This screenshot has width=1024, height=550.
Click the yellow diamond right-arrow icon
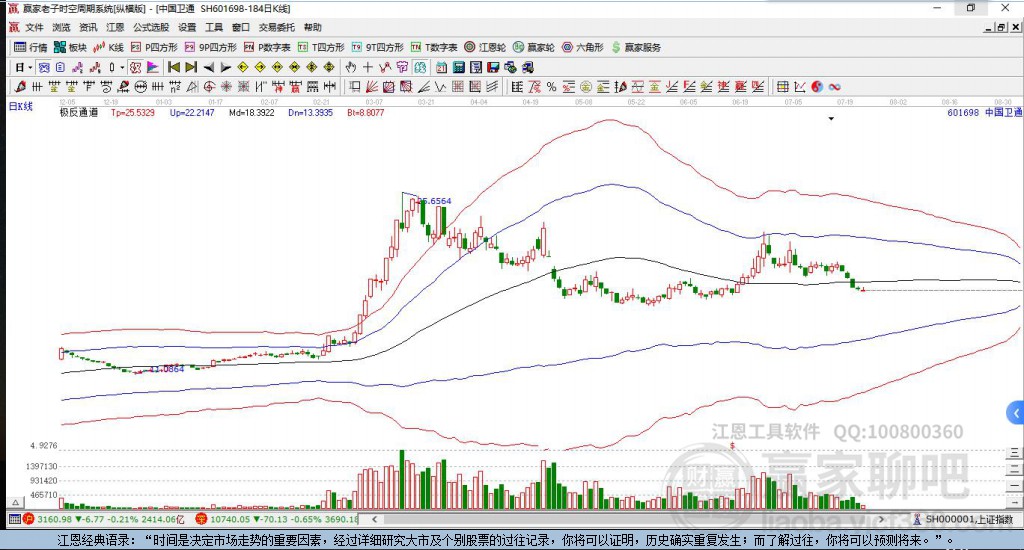tap(260, 67)
